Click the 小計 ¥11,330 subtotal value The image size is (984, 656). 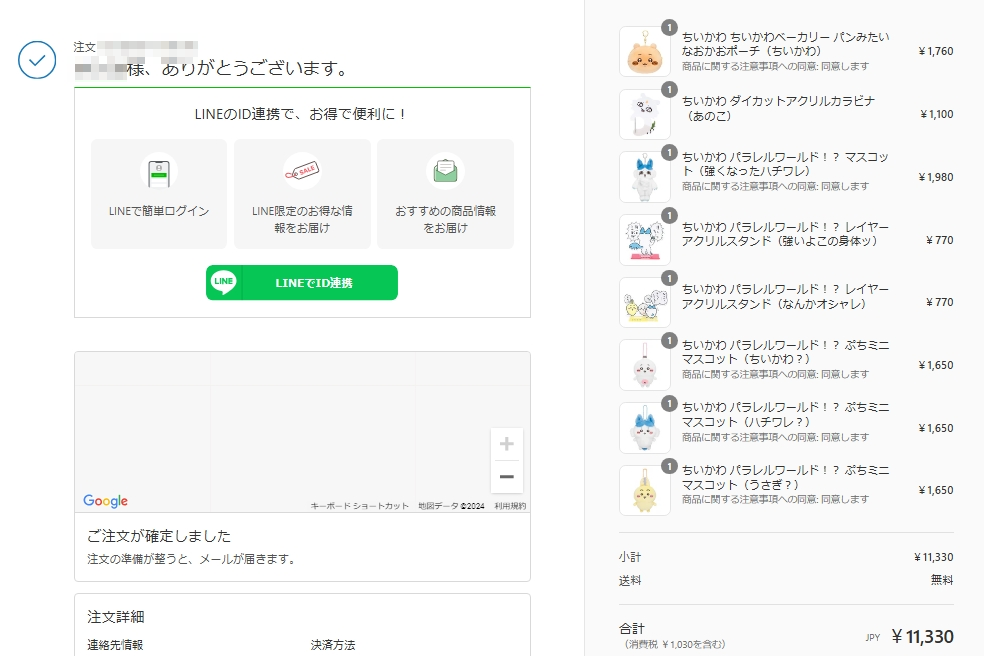[934, 557]
